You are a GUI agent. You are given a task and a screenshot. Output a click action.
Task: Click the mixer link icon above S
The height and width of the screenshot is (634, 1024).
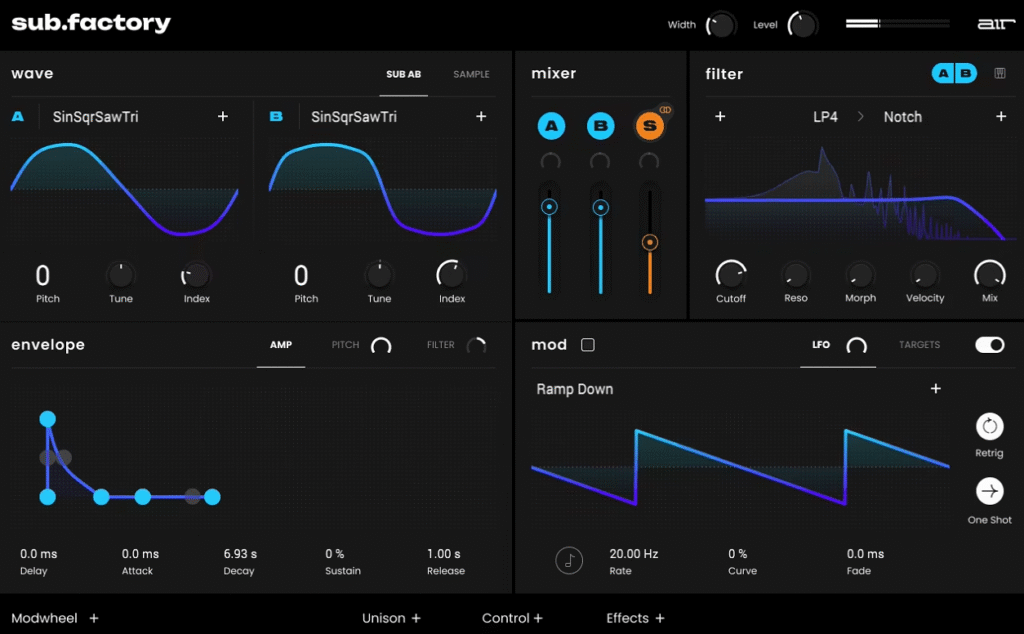[x=666, y=110]
